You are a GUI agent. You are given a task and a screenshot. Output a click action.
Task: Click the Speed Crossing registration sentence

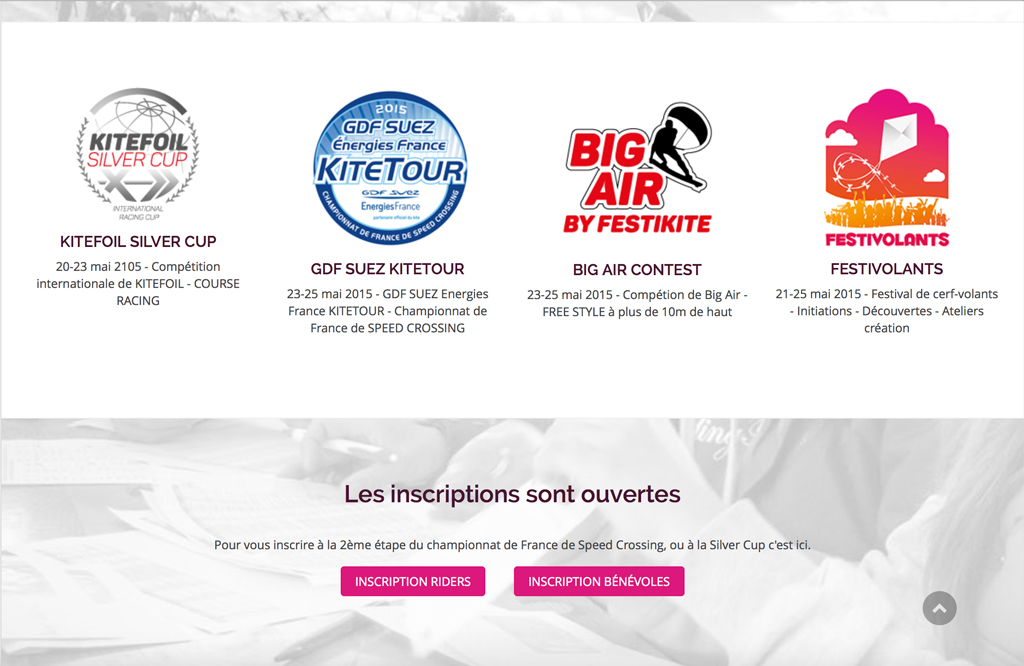click(x=512, y=545)
